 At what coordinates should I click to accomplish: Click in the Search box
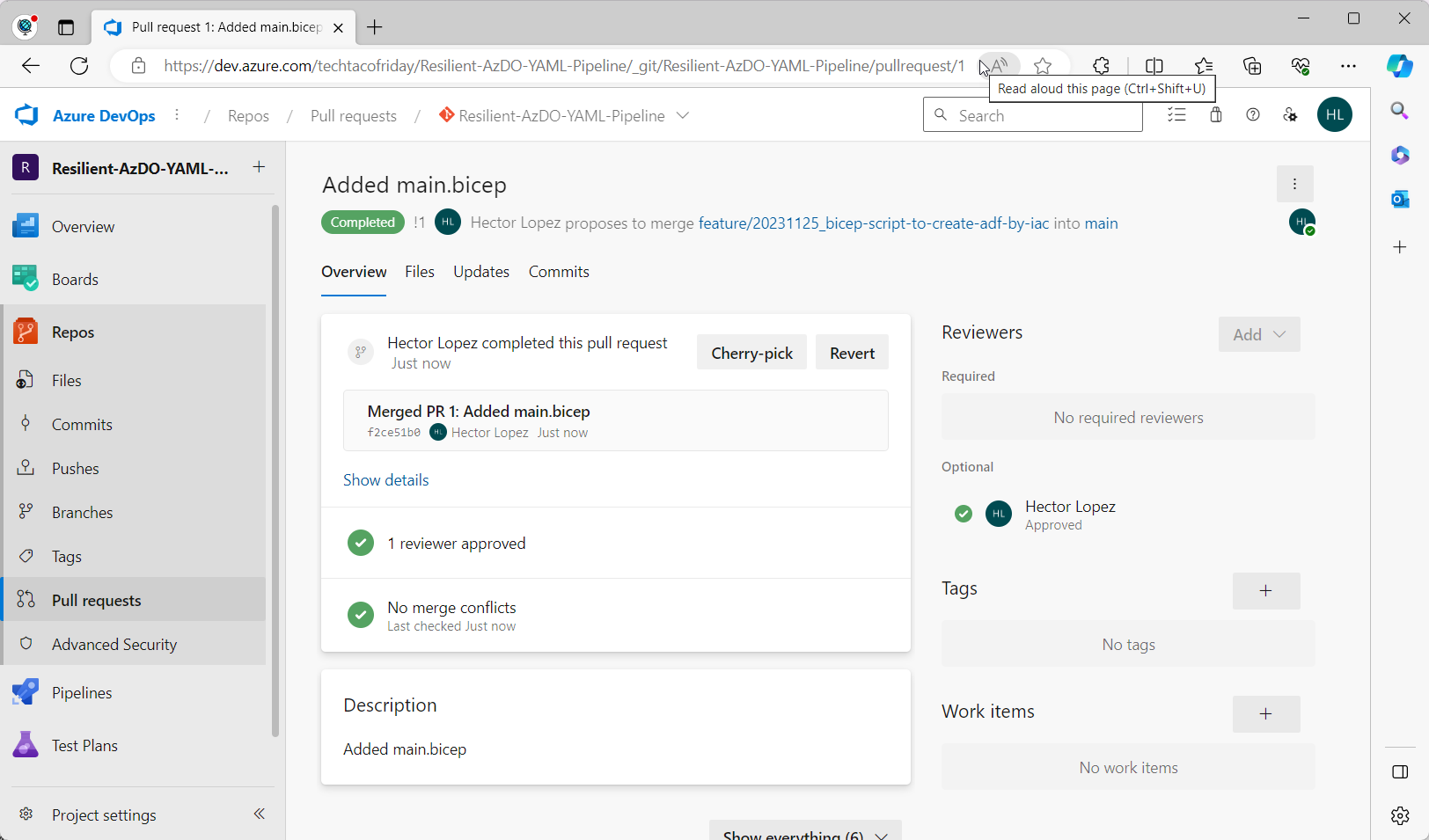pos(1033,115)
